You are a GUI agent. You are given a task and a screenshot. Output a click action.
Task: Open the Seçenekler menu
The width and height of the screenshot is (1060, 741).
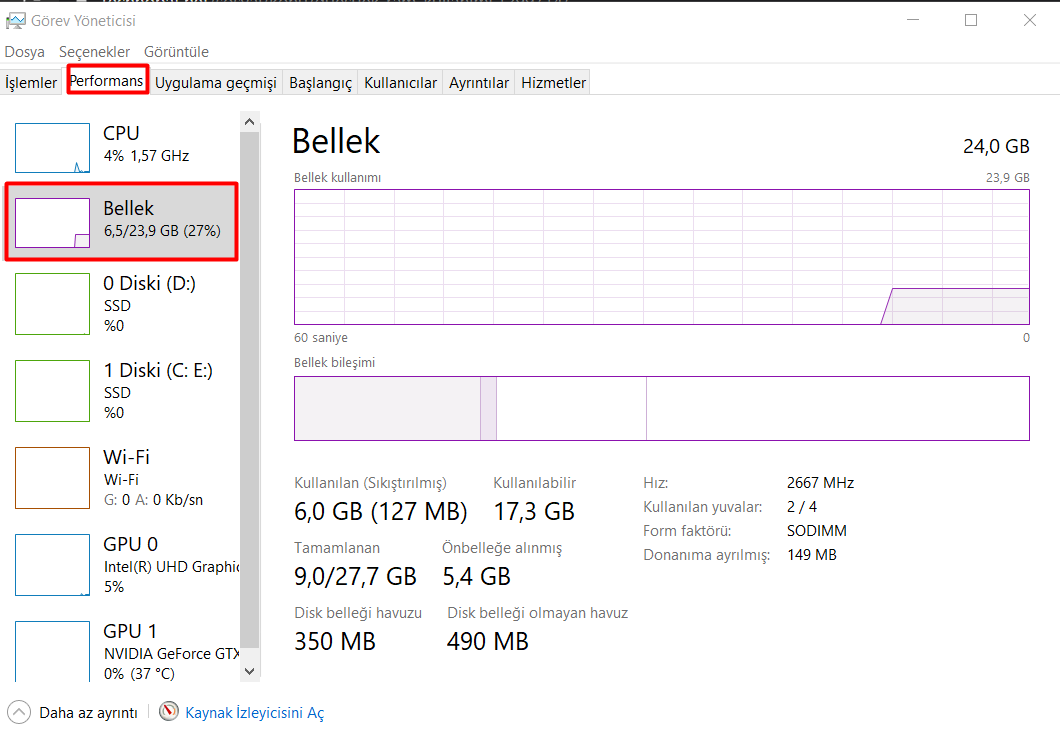(x=94, y=51)
